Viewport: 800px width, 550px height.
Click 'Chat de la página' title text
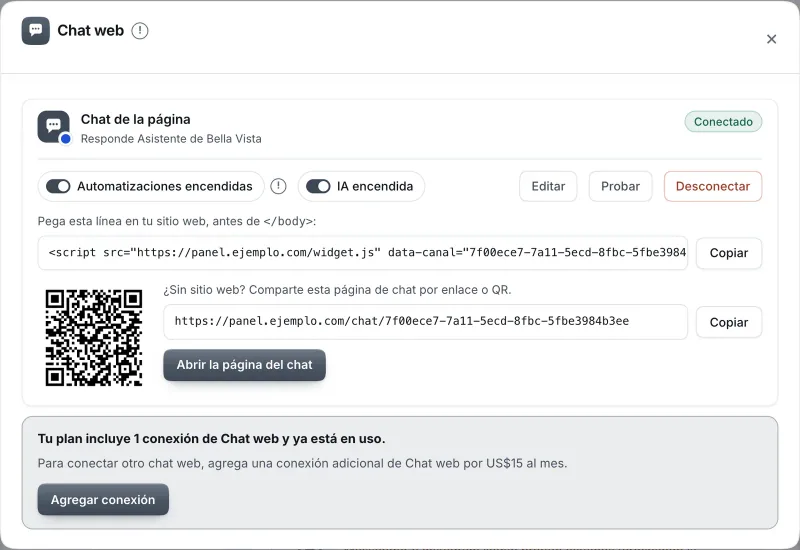pos(136,119)
